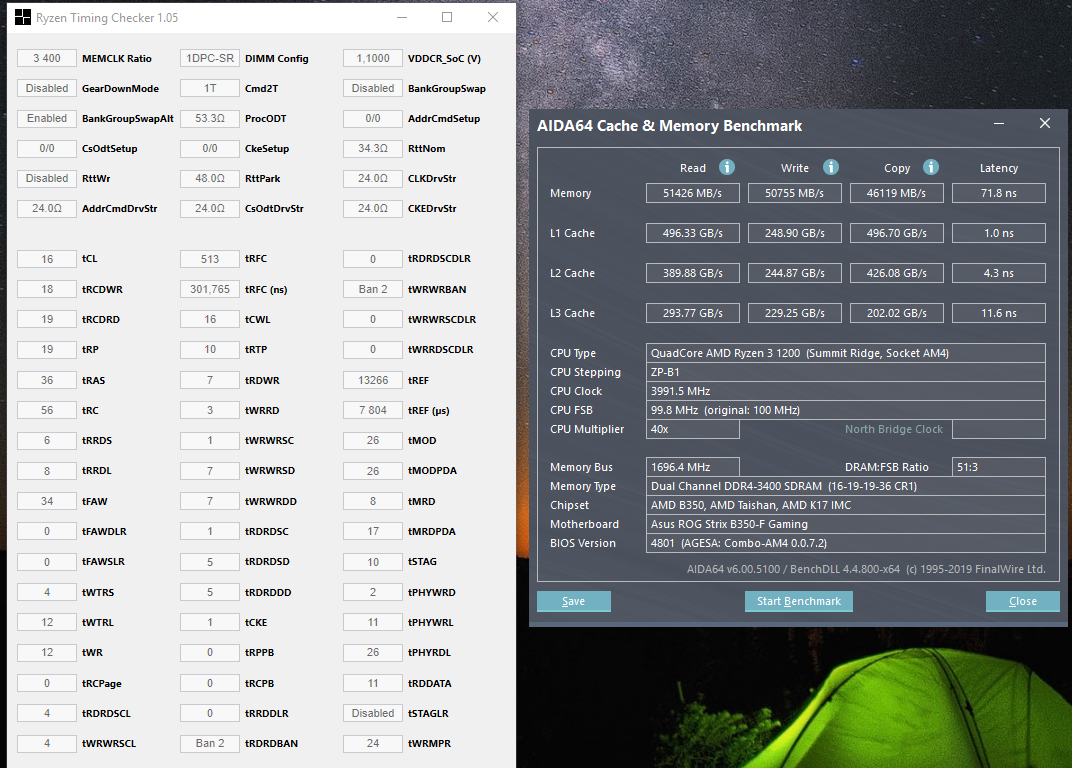Click the empty North Bridge Clock field

click(999, 429)
